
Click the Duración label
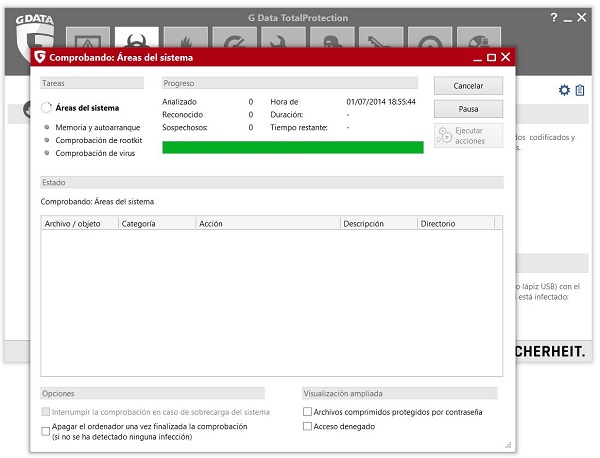287,114
